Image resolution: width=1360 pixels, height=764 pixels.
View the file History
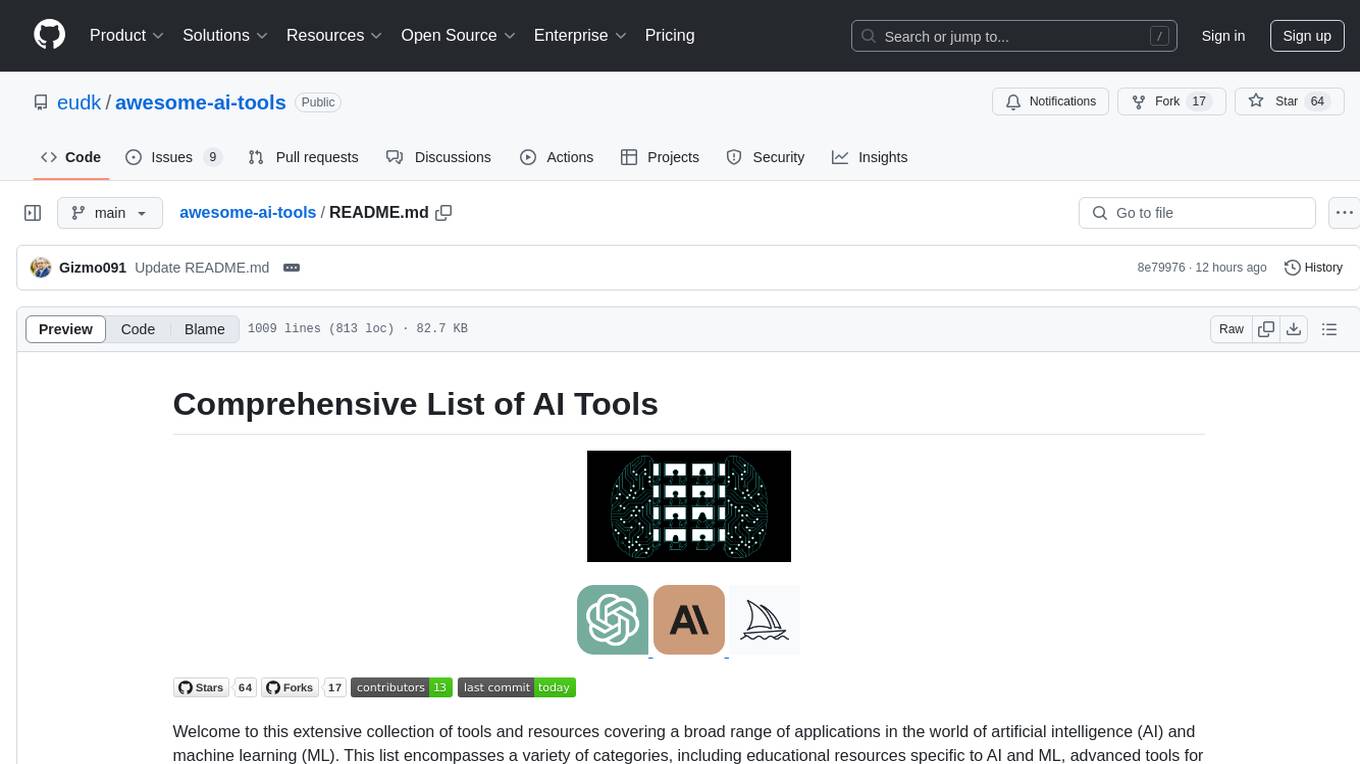(1313, 268)
